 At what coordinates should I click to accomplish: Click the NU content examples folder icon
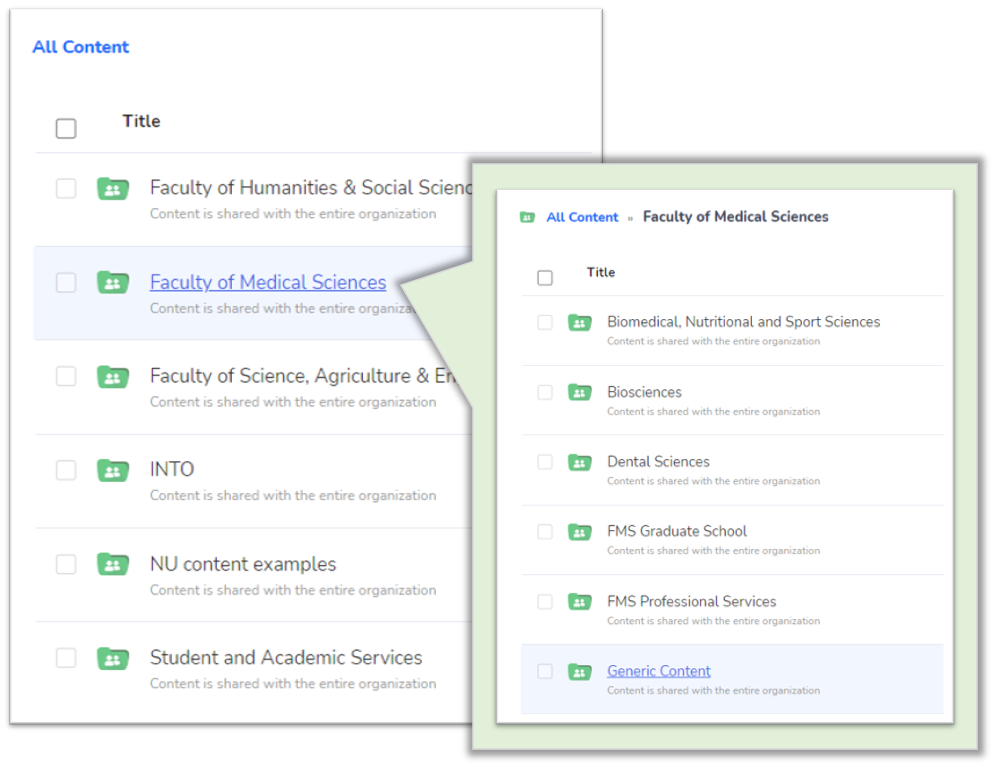point(113,565)
